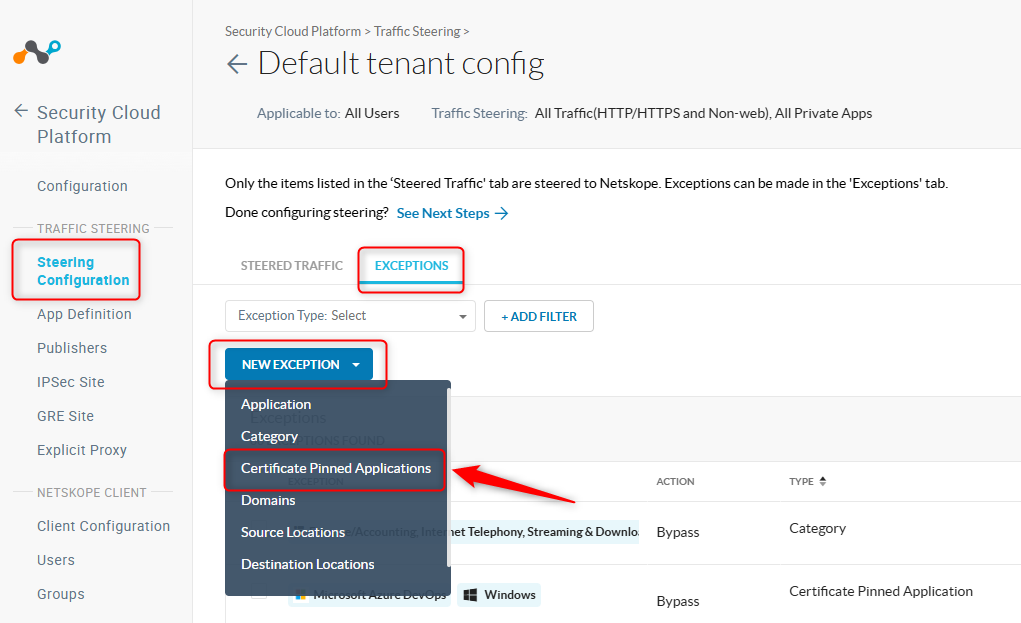Image resolution: width=1021 pixels, height=623 pixels.
Task: Click the Netskope logo
Action: click(37, 52)
